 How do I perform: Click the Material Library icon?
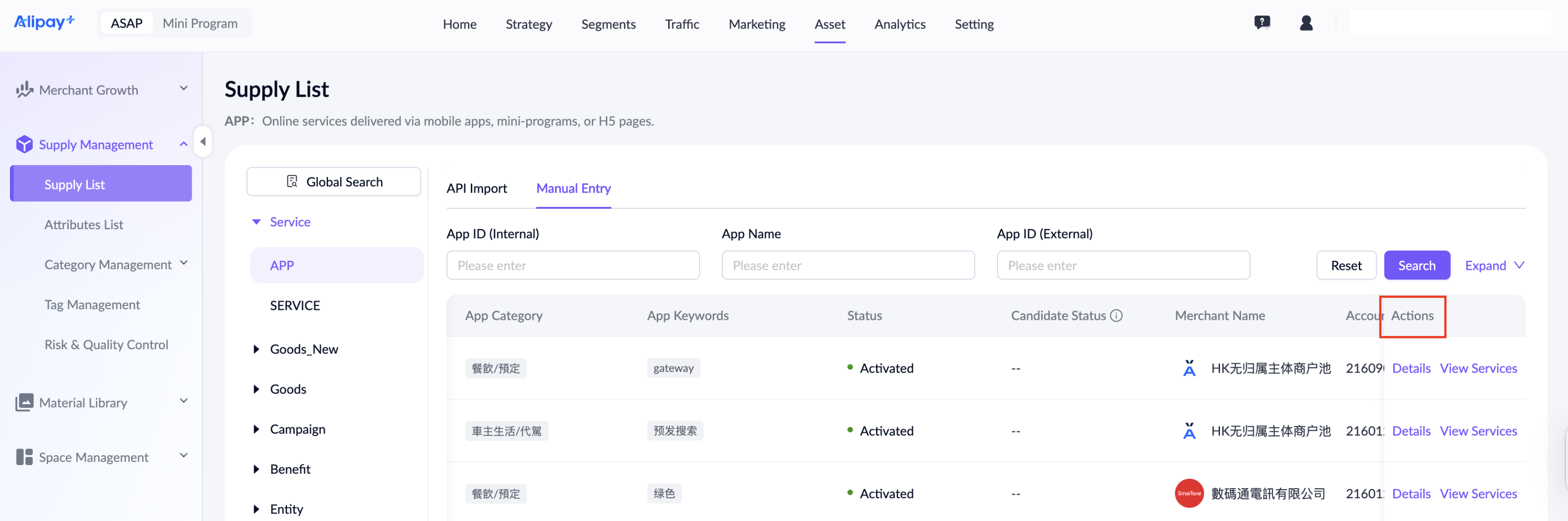[x=24, y=402]
